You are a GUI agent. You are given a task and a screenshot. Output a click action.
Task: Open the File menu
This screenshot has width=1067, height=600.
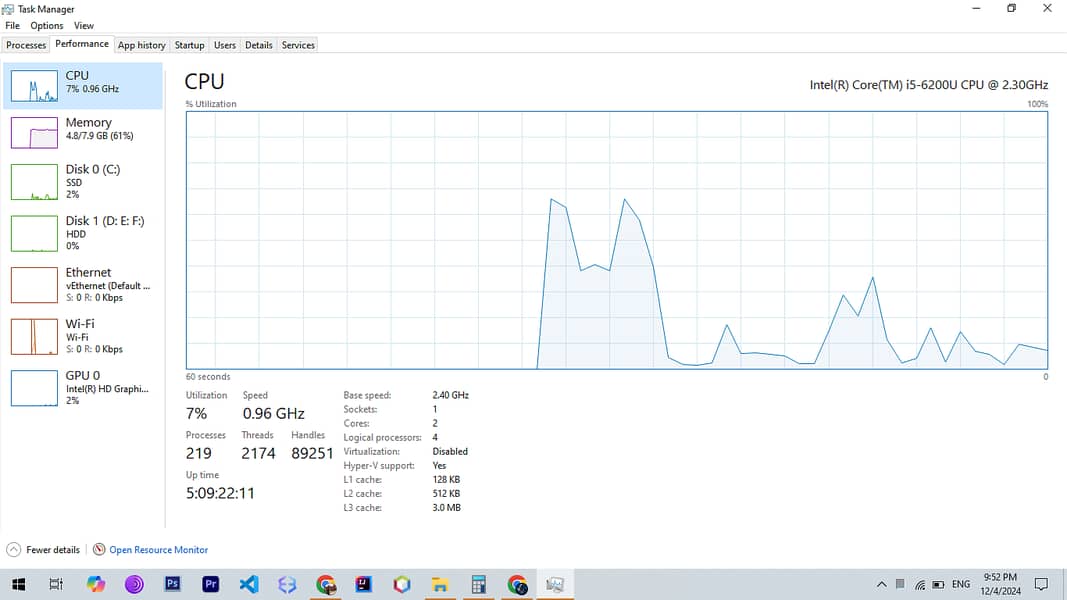pos(12,26)
